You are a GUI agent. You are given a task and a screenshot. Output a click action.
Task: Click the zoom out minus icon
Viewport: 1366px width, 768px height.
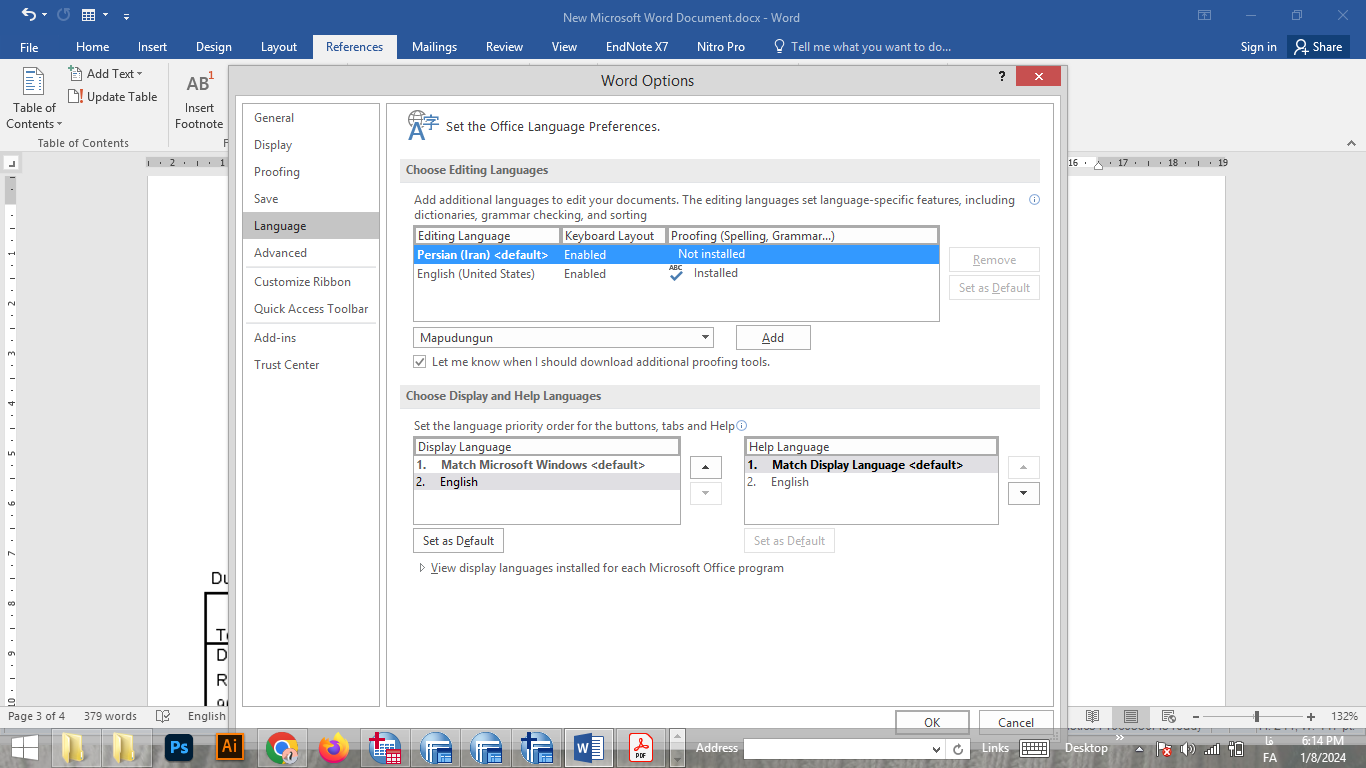(1197, 716)
